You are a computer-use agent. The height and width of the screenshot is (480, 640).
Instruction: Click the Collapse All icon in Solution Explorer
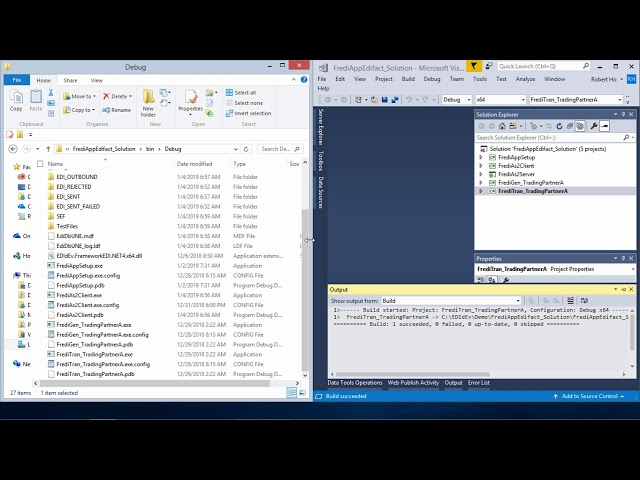point(569,126)
